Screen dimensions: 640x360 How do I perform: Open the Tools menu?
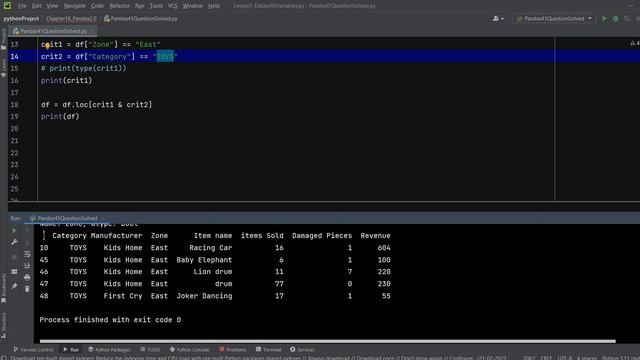(x=156, y=6)
